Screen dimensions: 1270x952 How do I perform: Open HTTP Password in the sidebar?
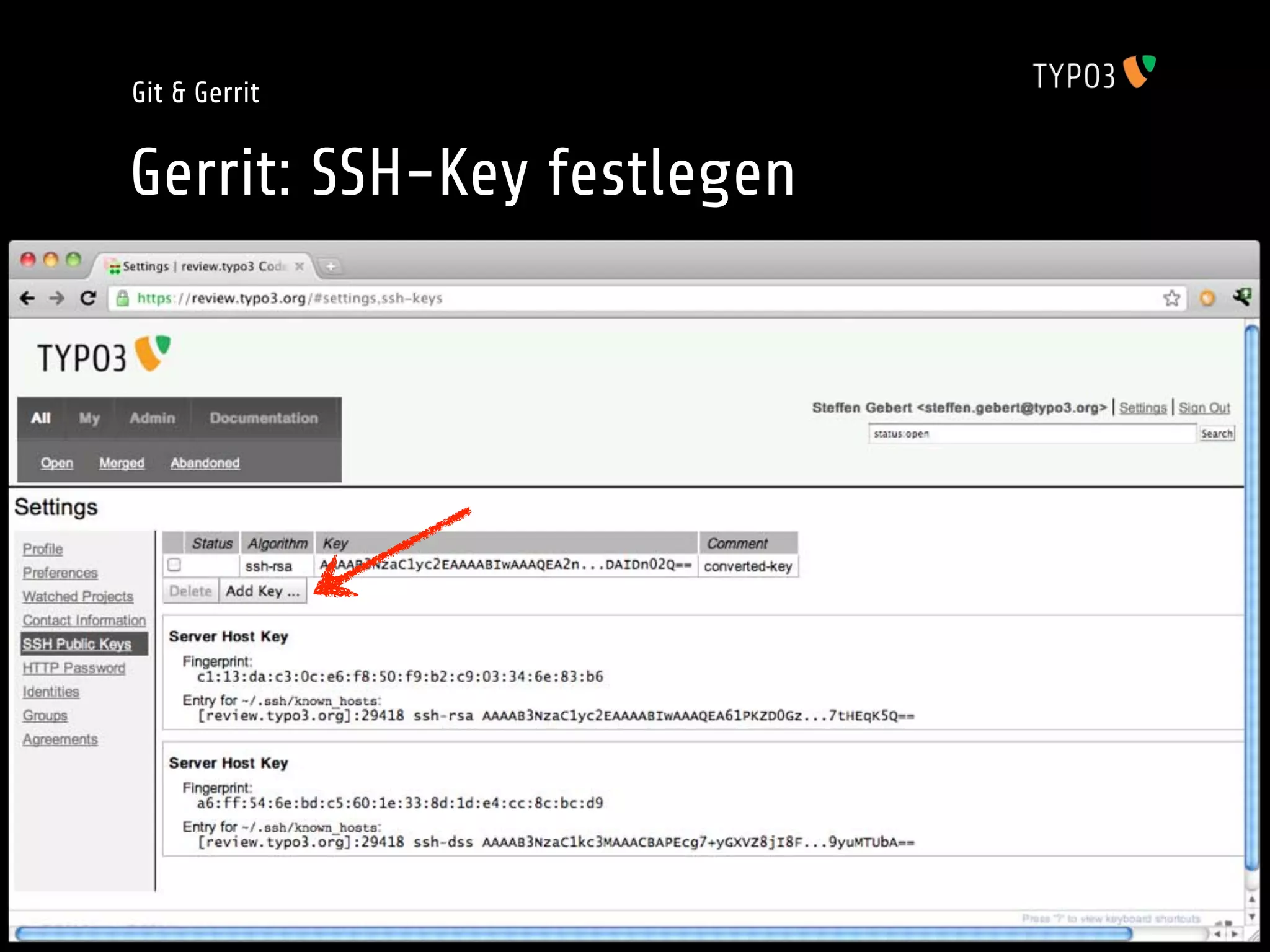click(74, 668)
